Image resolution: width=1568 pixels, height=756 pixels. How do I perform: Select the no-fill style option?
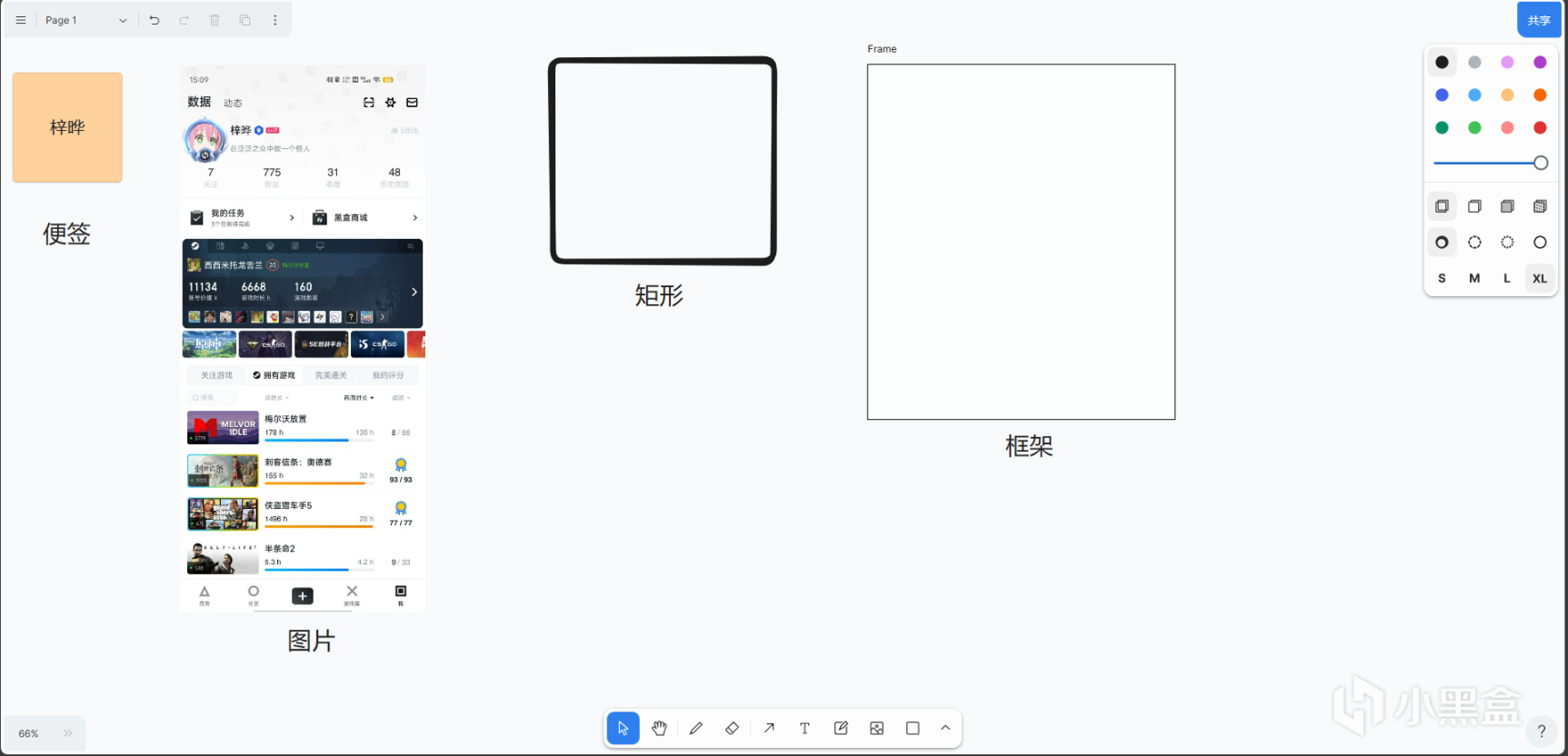point(1442,207)
